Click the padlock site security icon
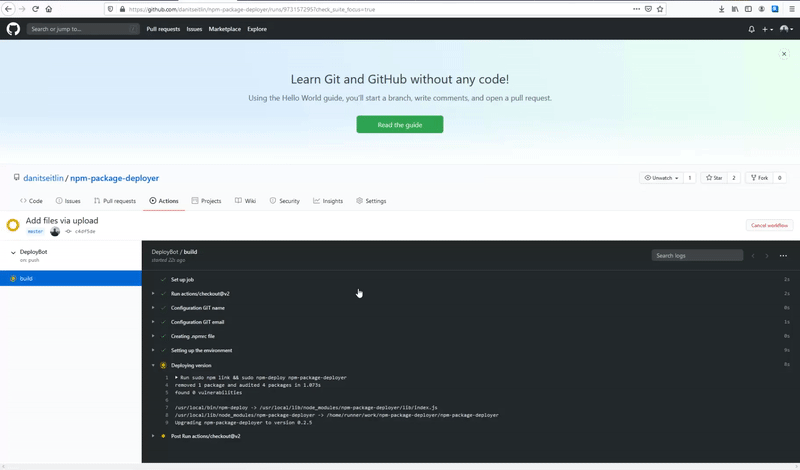 pos(122,9)
